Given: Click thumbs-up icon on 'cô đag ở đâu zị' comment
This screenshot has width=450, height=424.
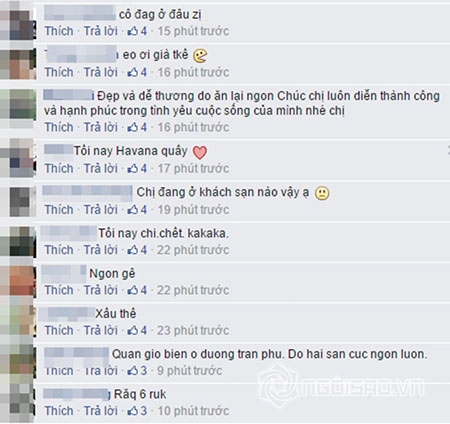Looking at the screenshot, I should coord(133,31).
